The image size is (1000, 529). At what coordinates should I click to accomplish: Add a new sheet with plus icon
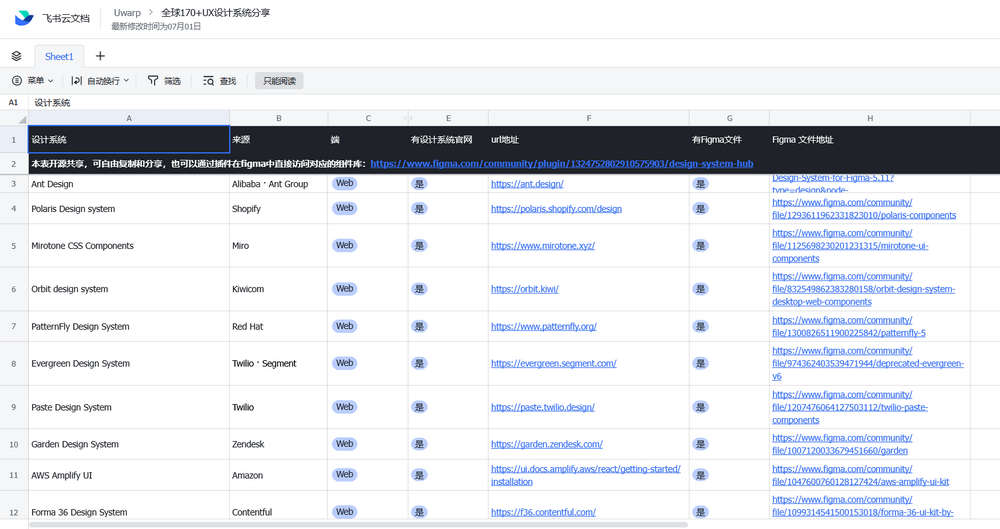(100, 56)
